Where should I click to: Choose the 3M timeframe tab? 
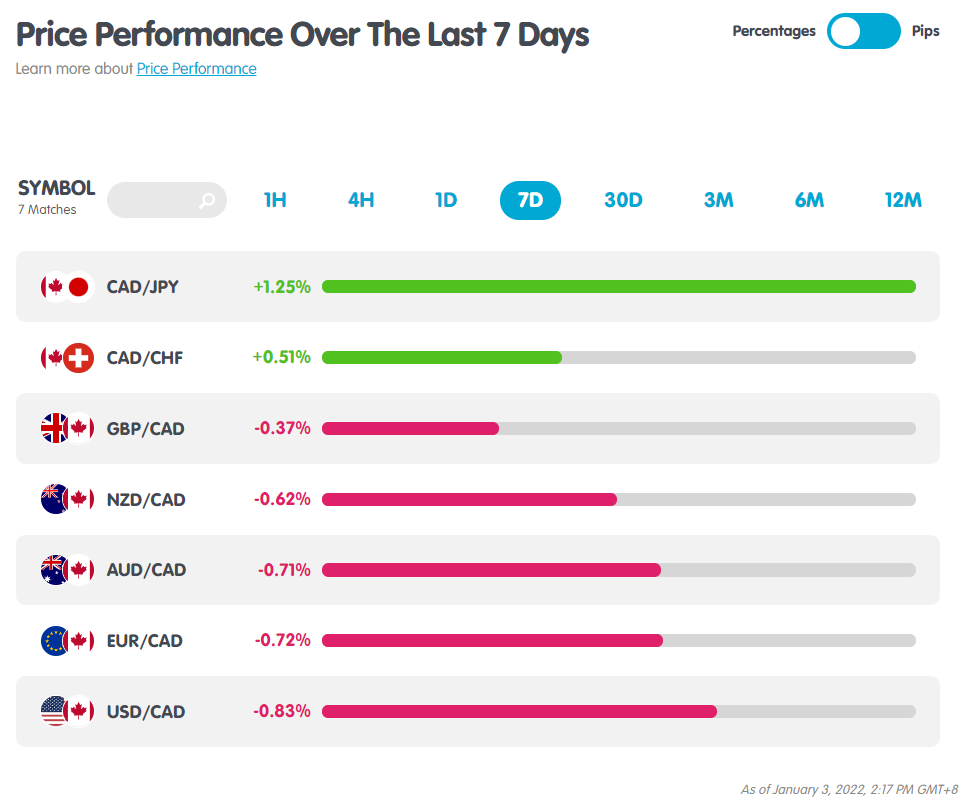[x=718, y=200]
